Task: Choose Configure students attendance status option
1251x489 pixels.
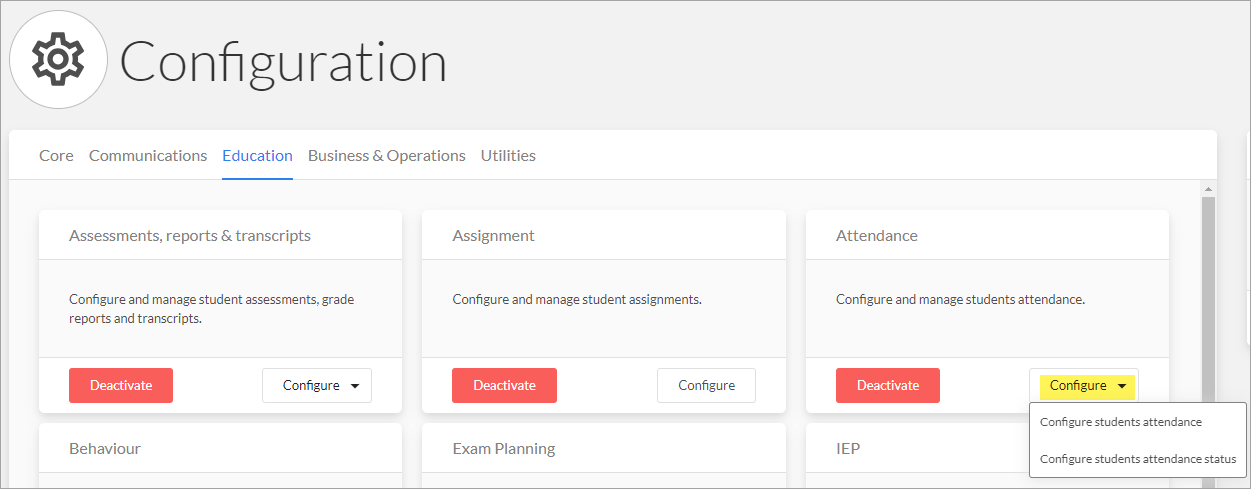Action: tap(1138, 459)
